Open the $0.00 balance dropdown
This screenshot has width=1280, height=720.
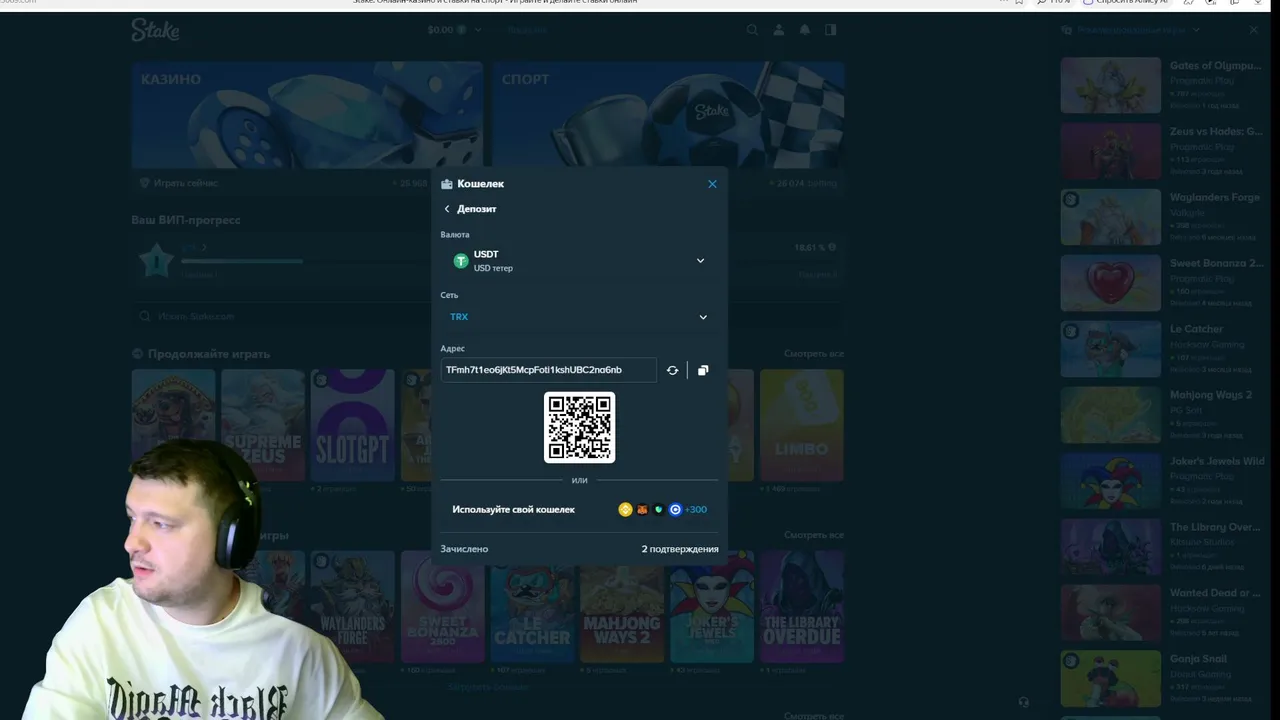(x=455, y=30)
